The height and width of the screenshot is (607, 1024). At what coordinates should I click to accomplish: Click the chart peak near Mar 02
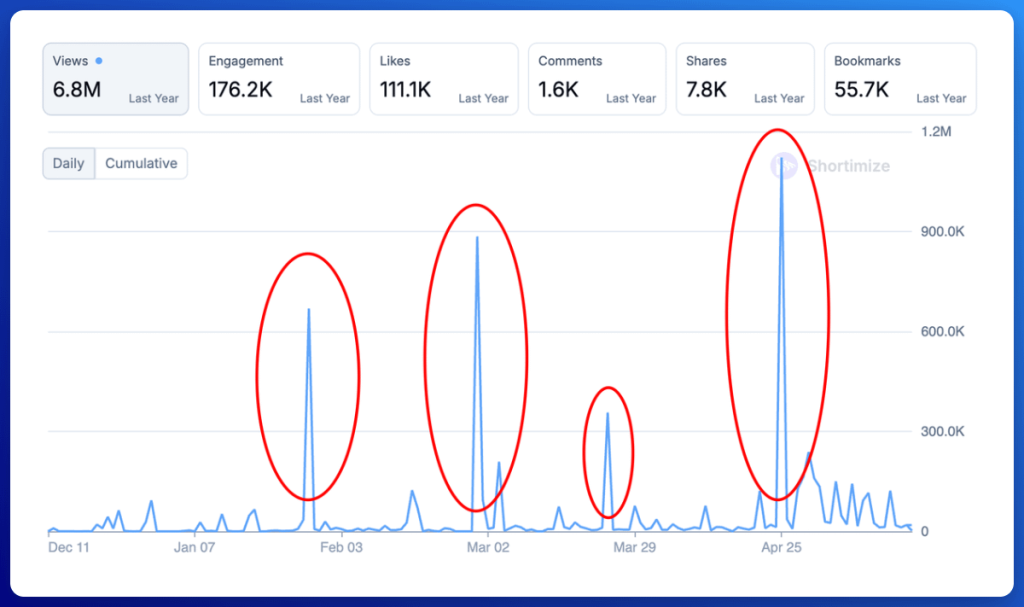[477, 238]
